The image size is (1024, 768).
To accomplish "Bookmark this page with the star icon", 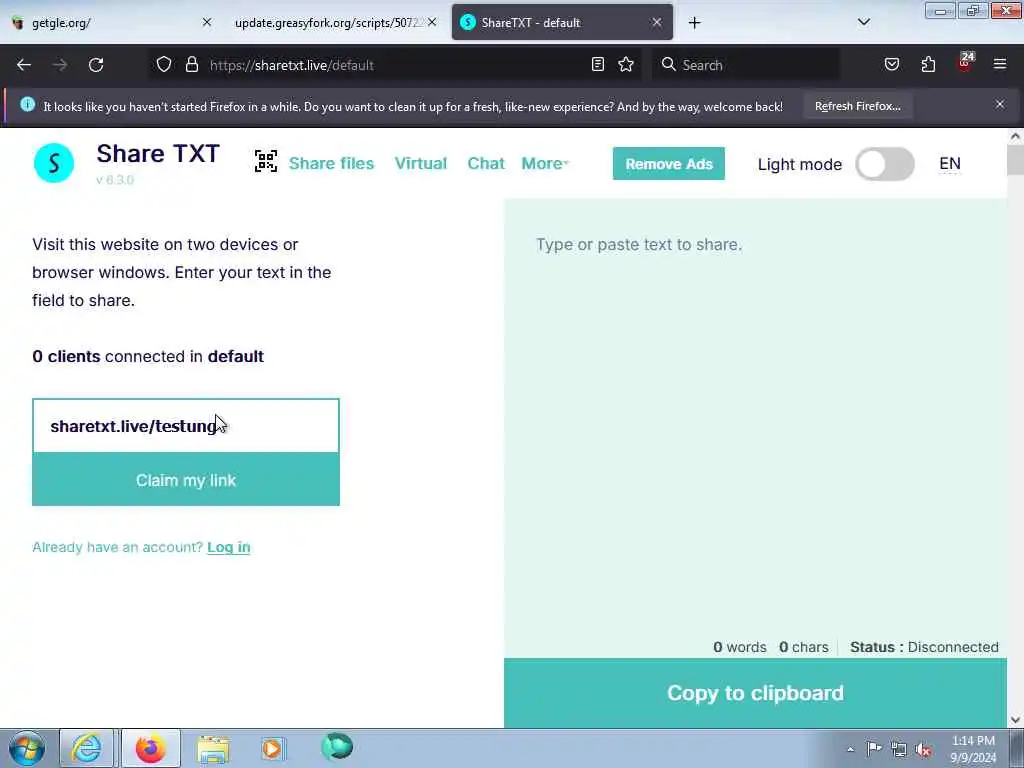I will 626,64.
